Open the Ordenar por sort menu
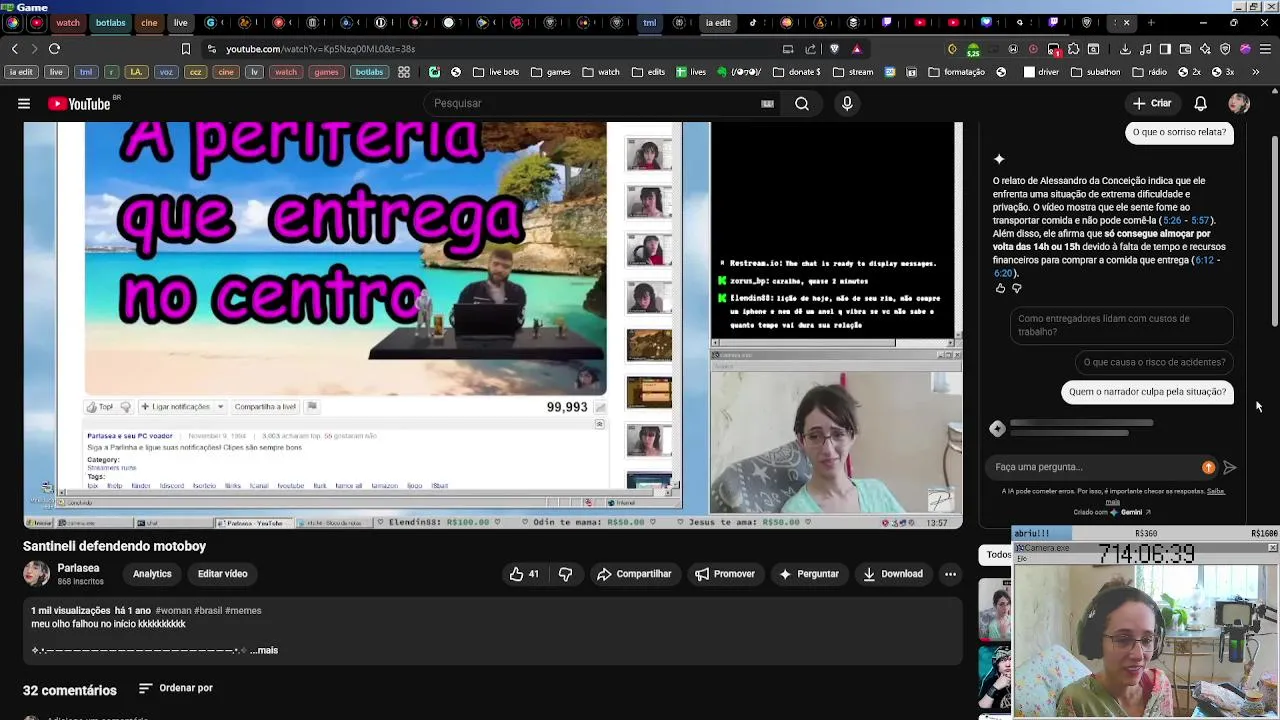The width and height of the screenshot is (1280, 720). [176, 688]
